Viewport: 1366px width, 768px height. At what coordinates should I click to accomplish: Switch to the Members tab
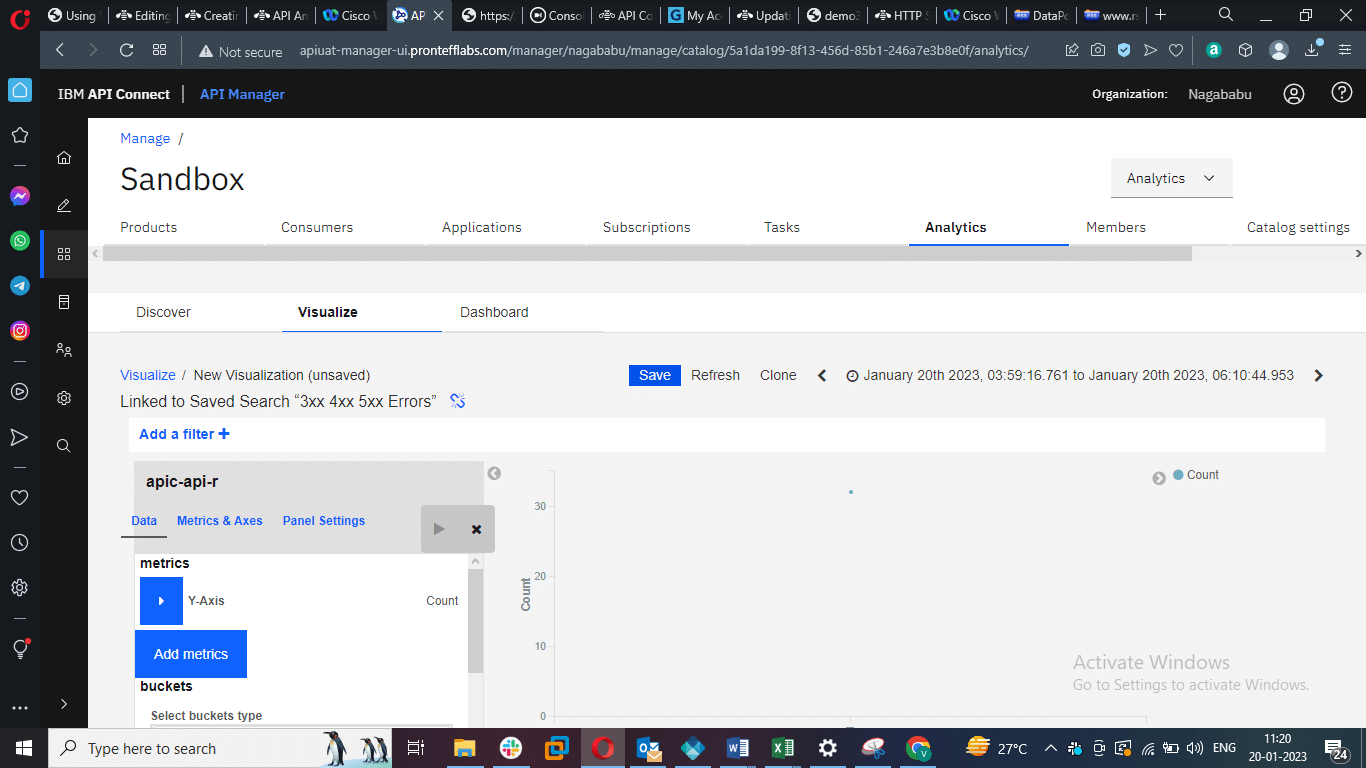coord(1116,227)
